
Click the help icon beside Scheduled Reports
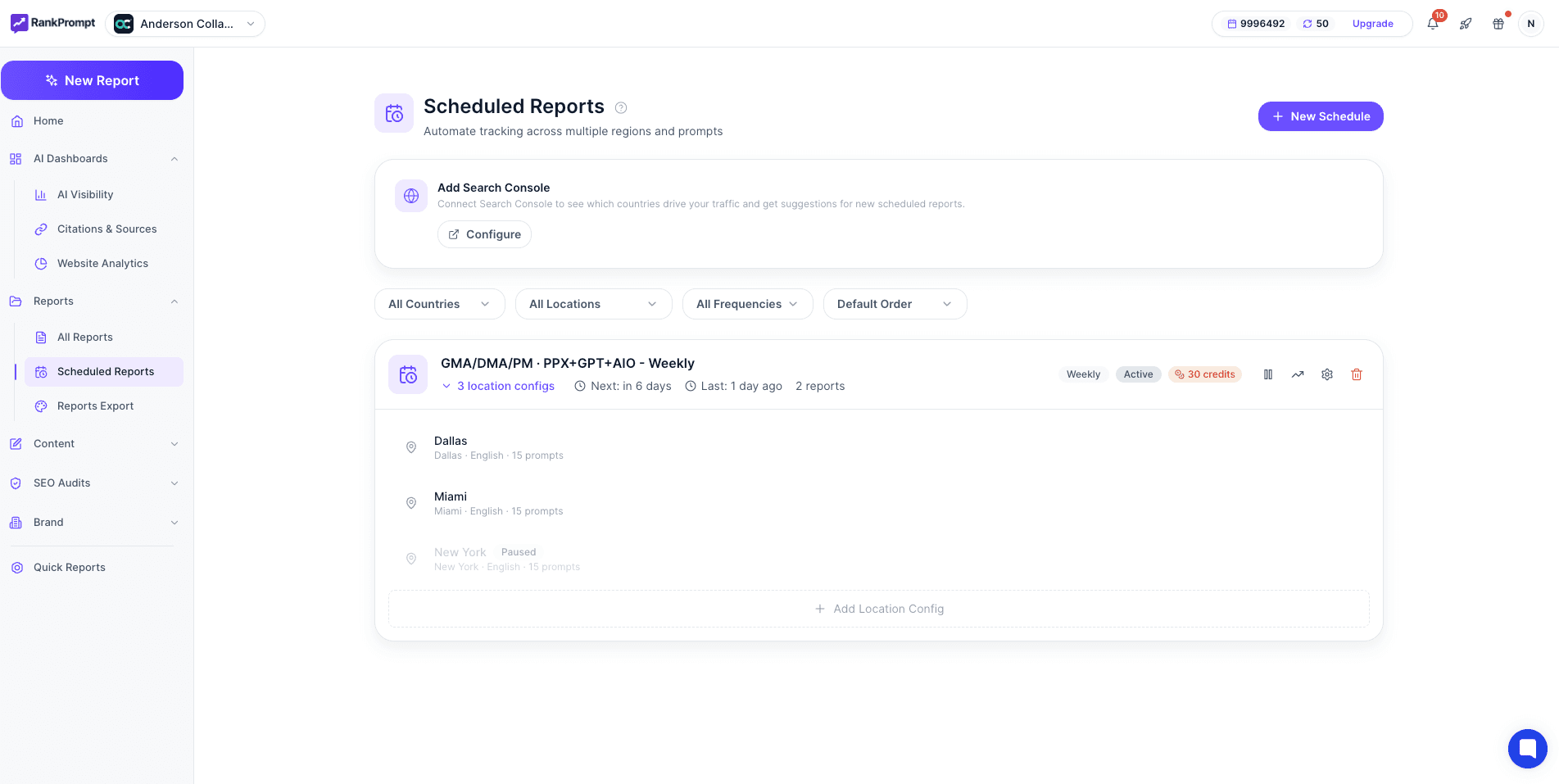[x=621, y=107]
